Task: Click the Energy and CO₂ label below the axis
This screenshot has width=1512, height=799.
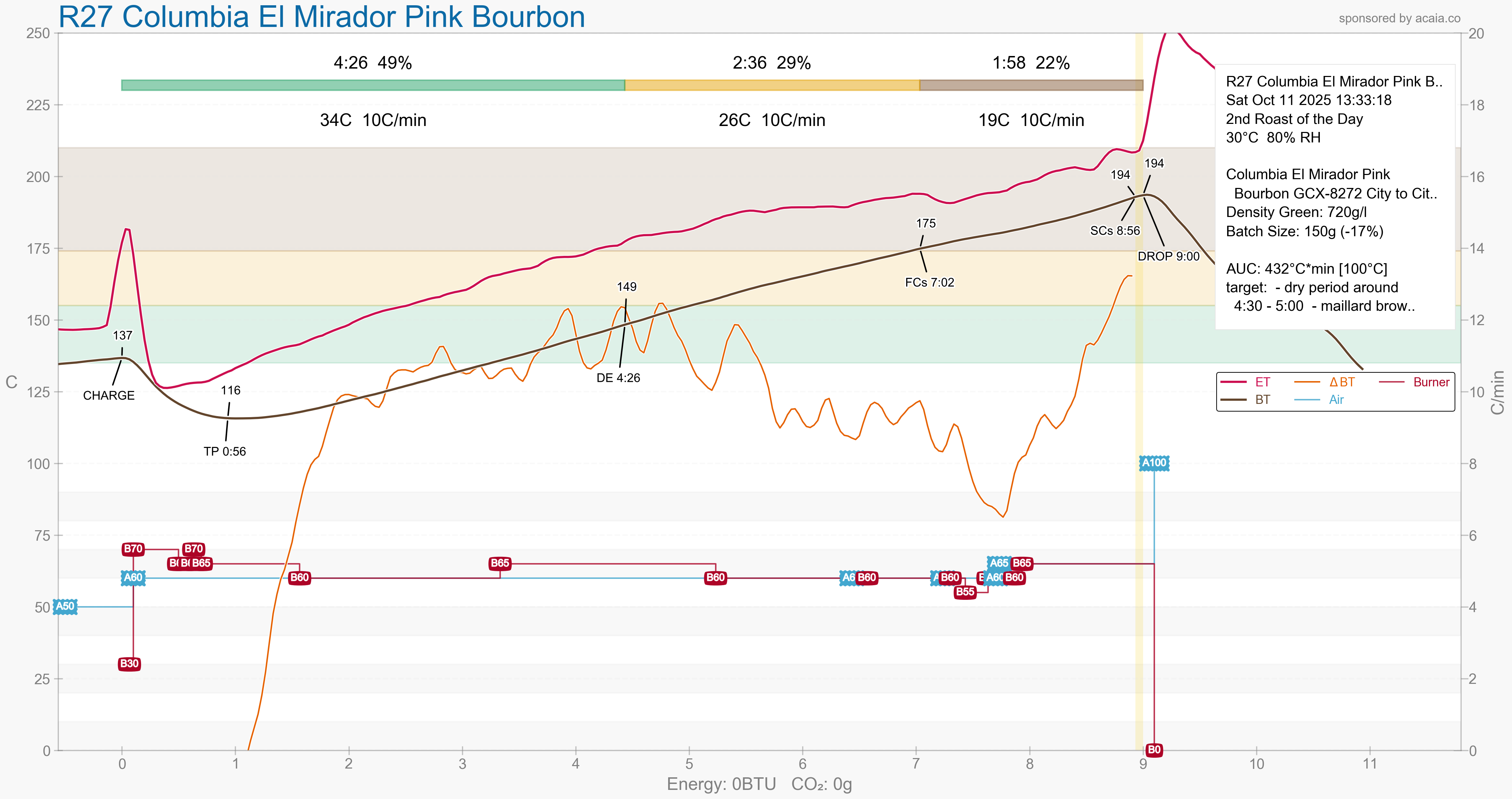Action: [x=759, y=784]
